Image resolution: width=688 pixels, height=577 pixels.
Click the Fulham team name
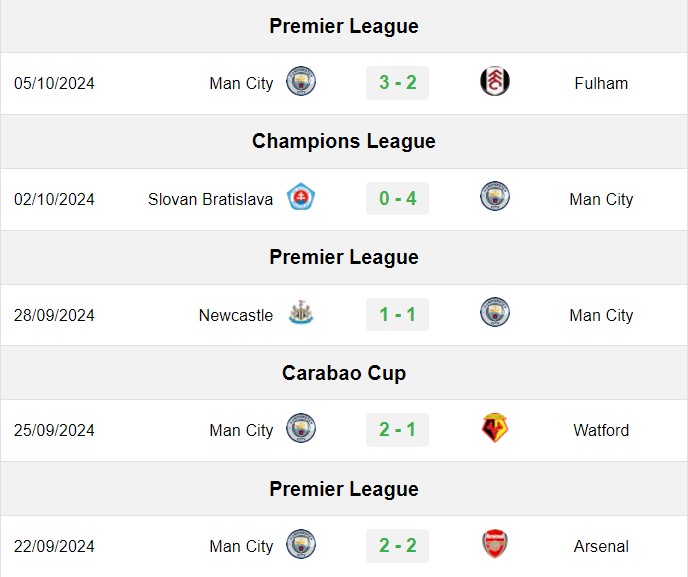pos(601,83)
